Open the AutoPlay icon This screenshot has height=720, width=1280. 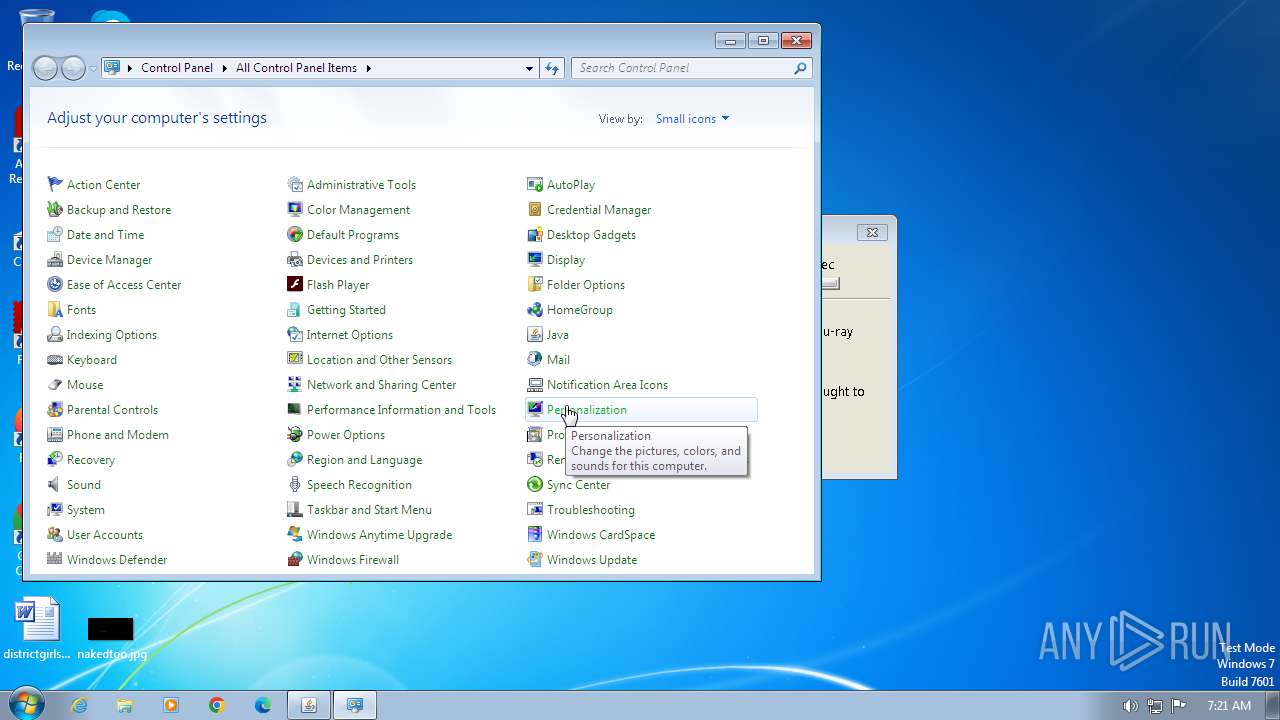coord(535,184)
